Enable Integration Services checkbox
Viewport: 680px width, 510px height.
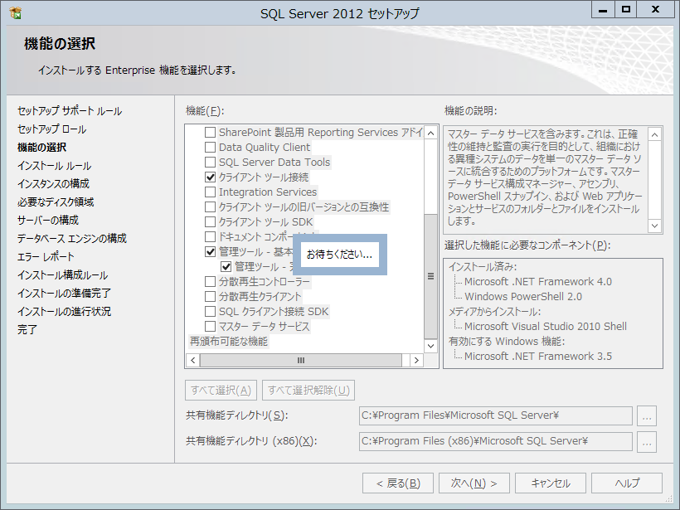(x=210, y=192)
